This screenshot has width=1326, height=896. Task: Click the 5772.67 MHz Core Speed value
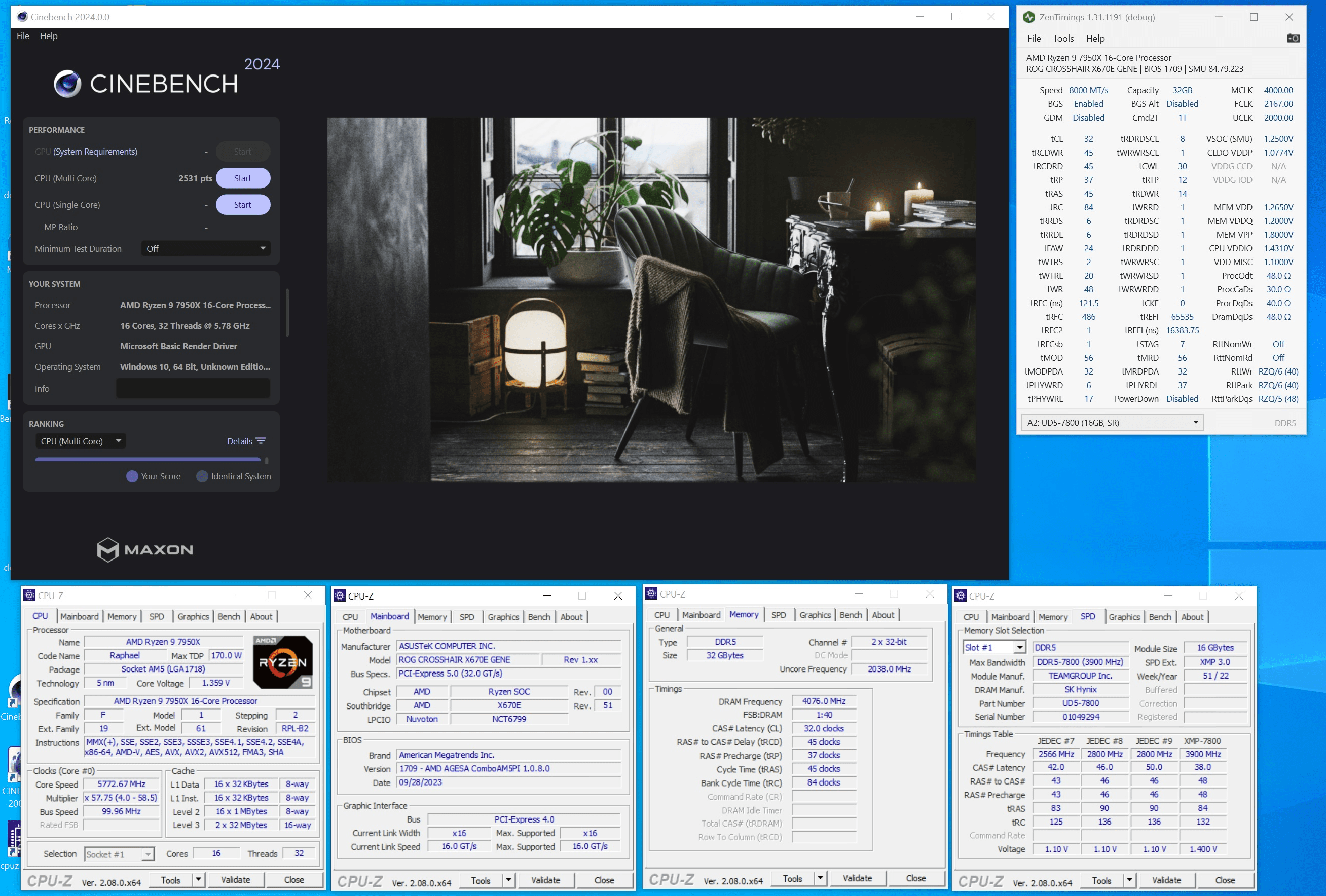click(121, 784)
